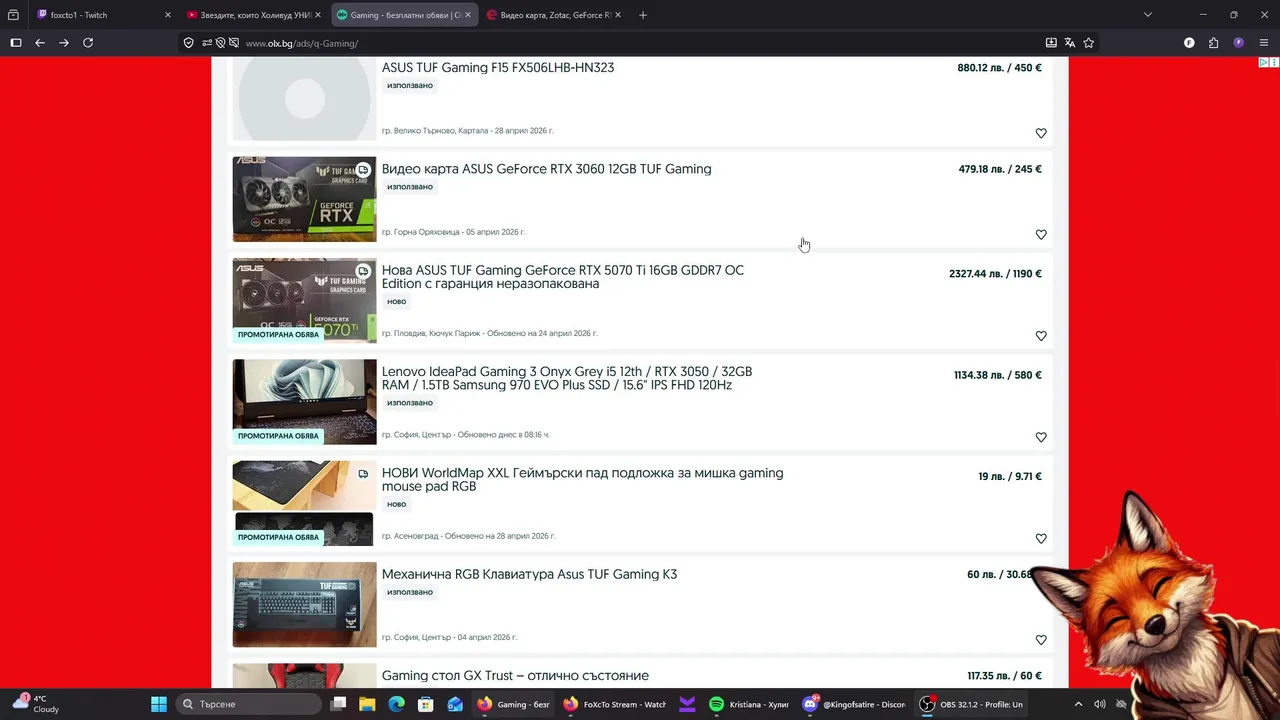This screenshot has height=720, width=1280.
Task: Favorite the WorldMap XXL mouse pad heart
Action: 1041,538
